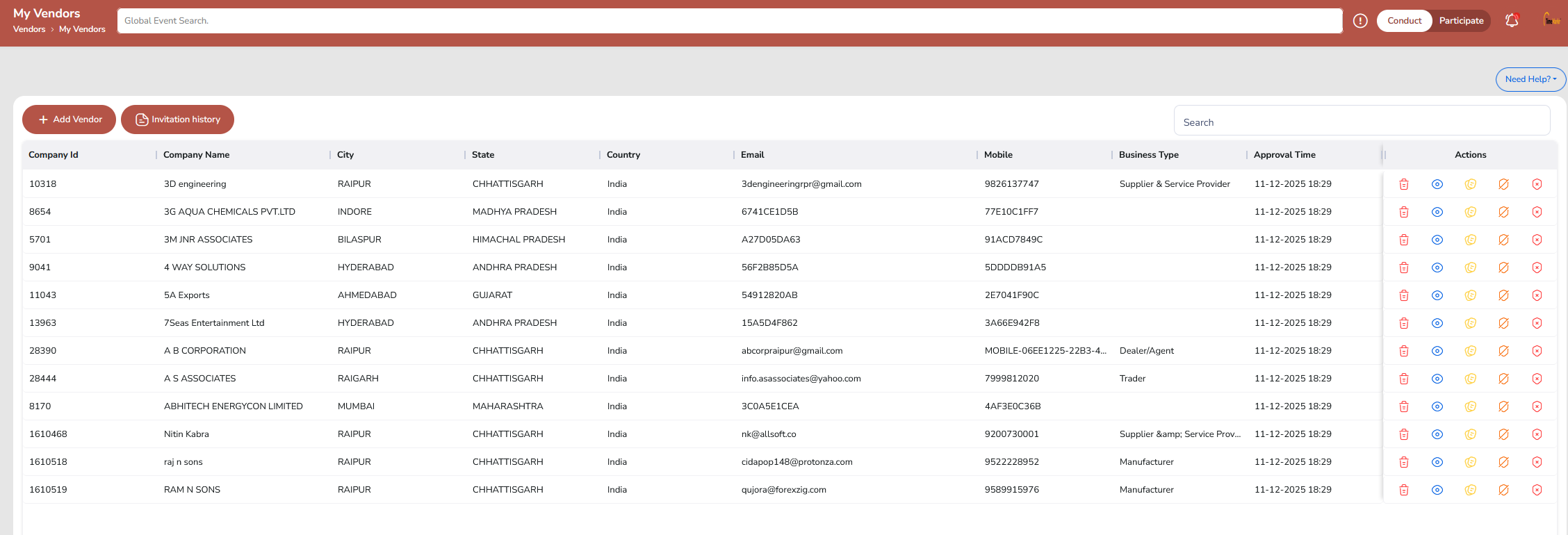Go to Vendors breadcrumb link
Viewport: 1568px width, 535px height.
tap(29, 29)
